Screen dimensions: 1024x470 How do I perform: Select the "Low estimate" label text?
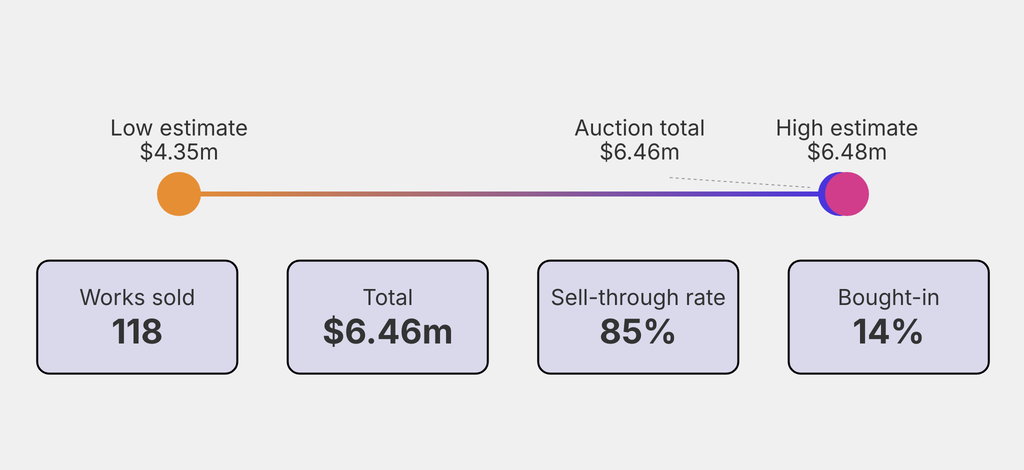(179, 128)
